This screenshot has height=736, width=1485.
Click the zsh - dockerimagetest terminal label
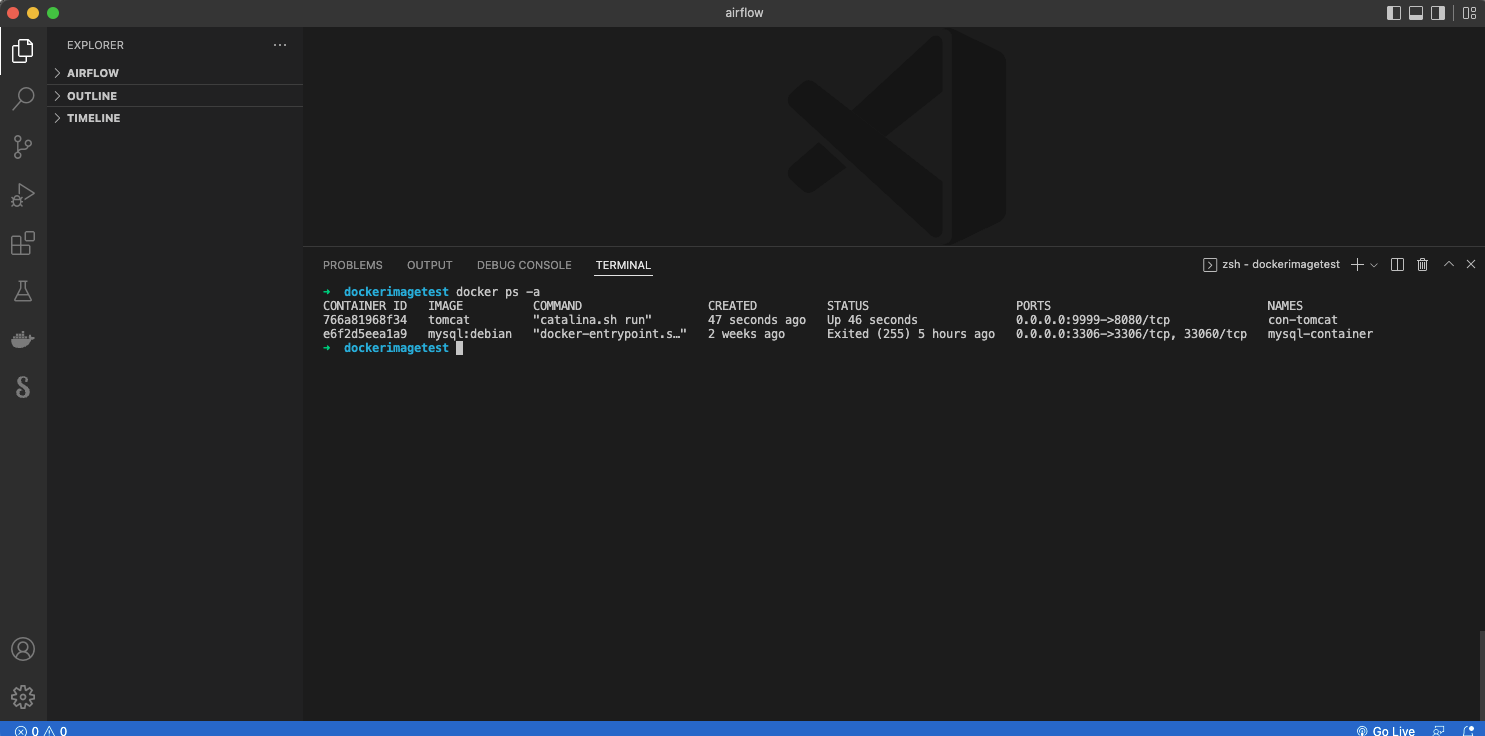click(x=1271, y=265)
